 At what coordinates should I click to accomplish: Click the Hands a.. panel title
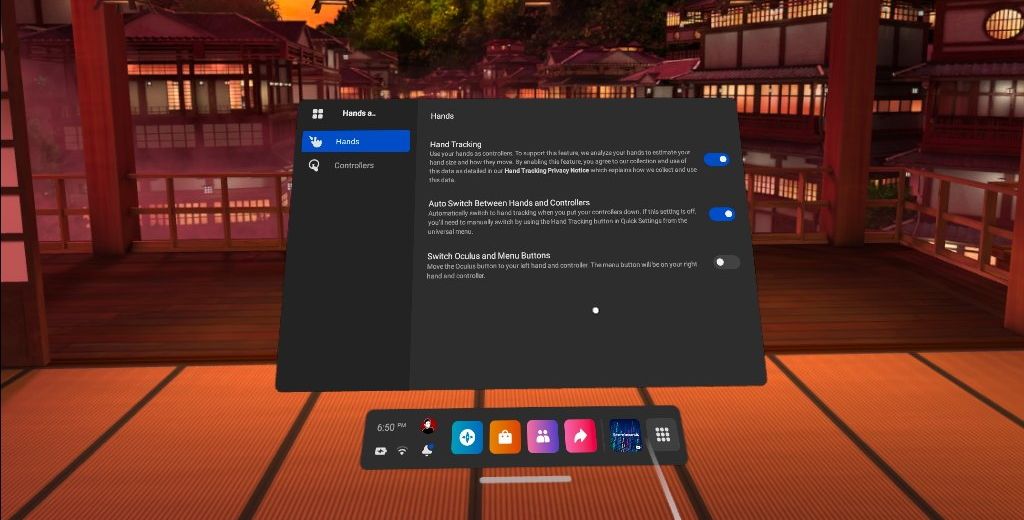tap(359, 113)
